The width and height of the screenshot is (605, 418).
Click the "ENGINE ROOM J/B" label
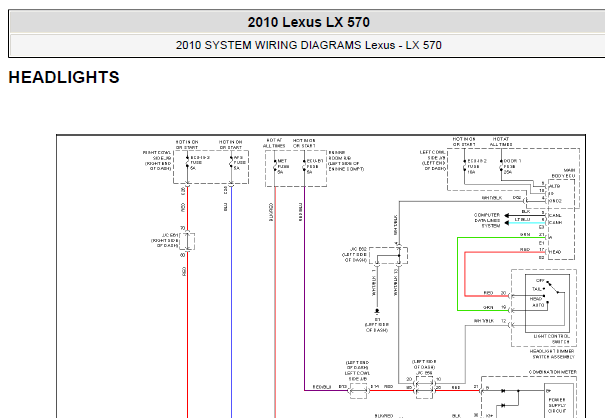tap(340, 156)
